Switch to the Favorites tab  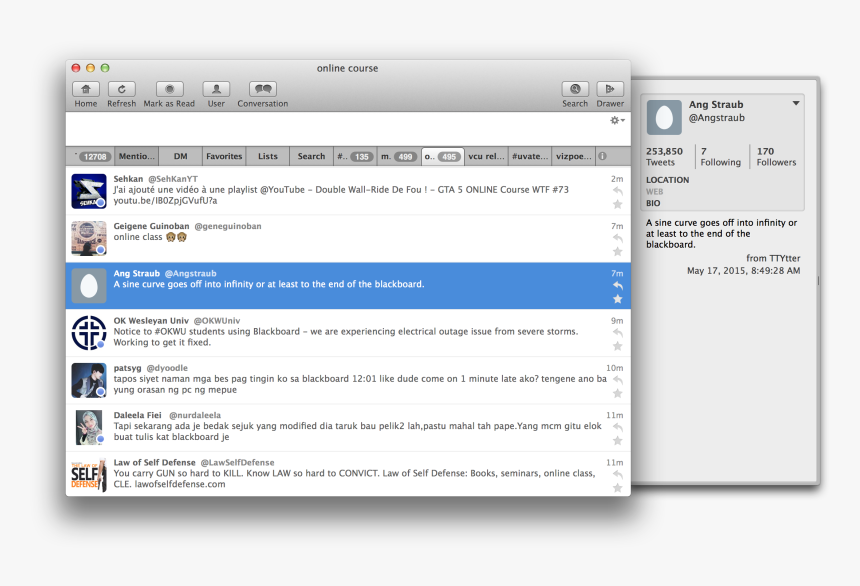tap(224, 156)
